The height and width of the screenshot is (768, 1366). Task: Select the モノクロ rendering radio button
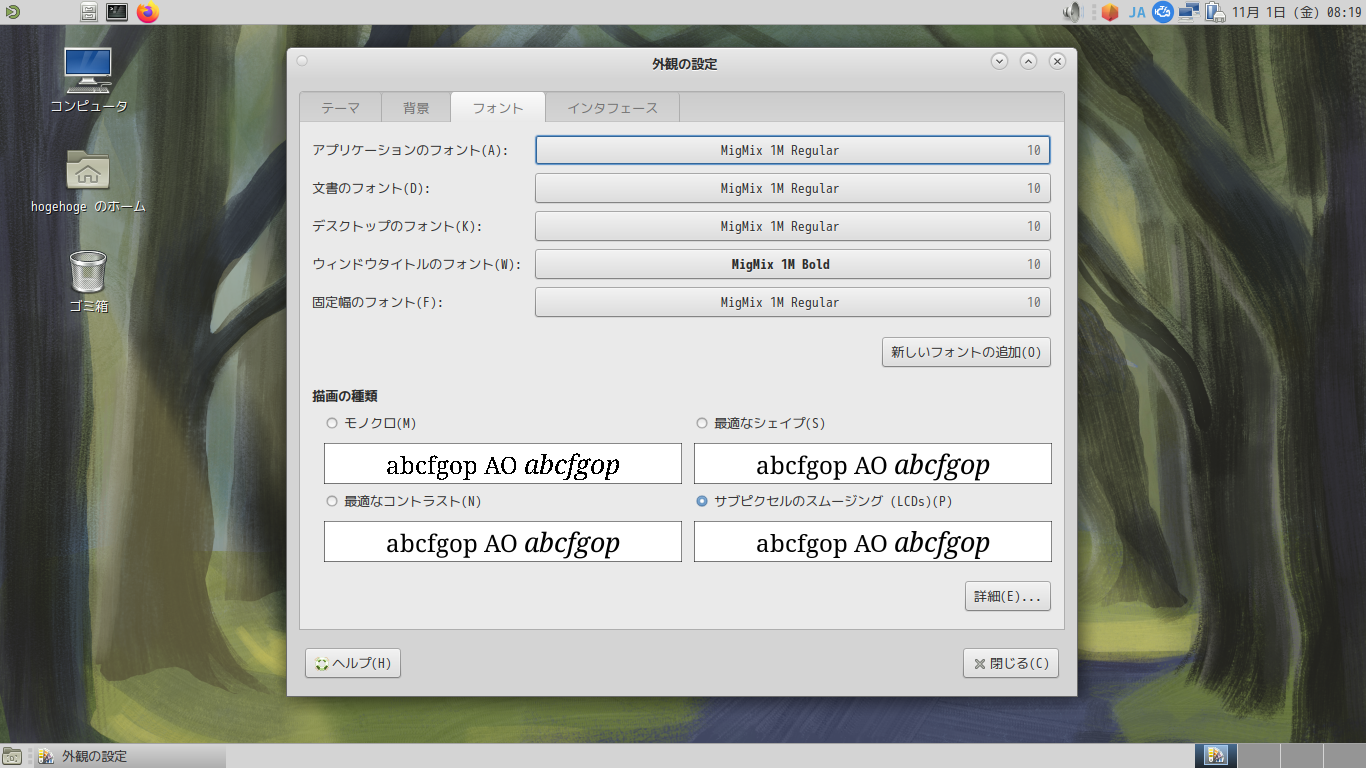tap(332, 423)
